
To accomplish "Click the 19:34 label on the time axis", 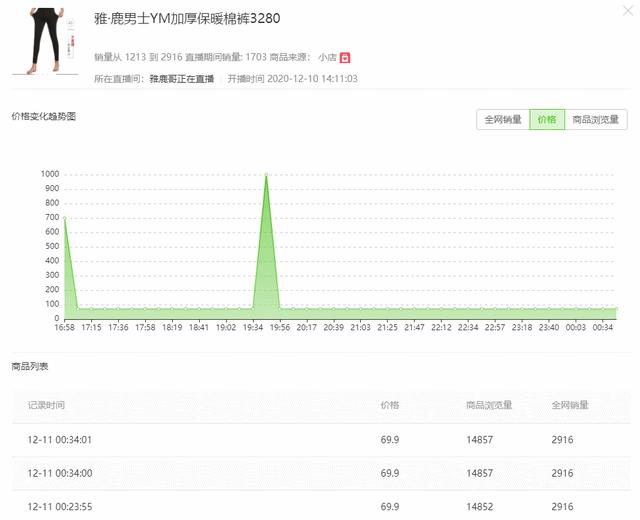I will pos(253,327).
